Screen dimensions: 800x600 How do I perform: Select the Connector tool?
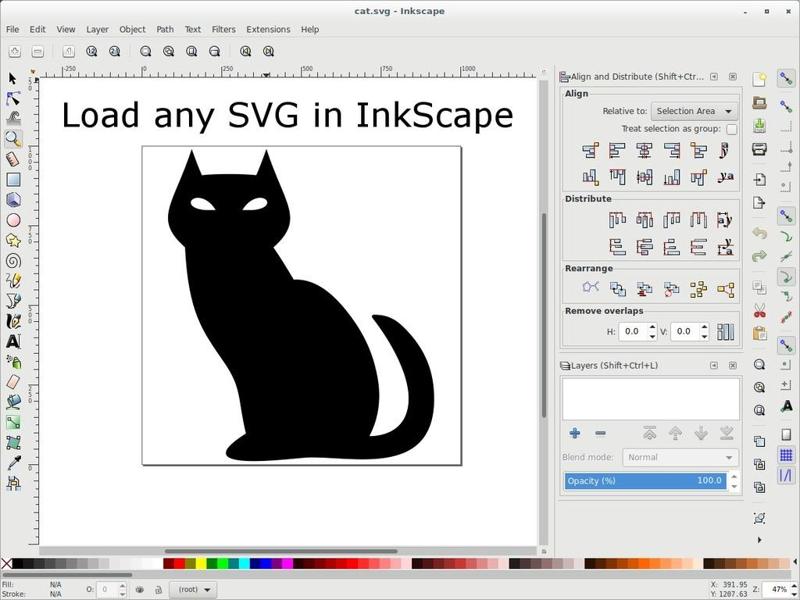13,483
